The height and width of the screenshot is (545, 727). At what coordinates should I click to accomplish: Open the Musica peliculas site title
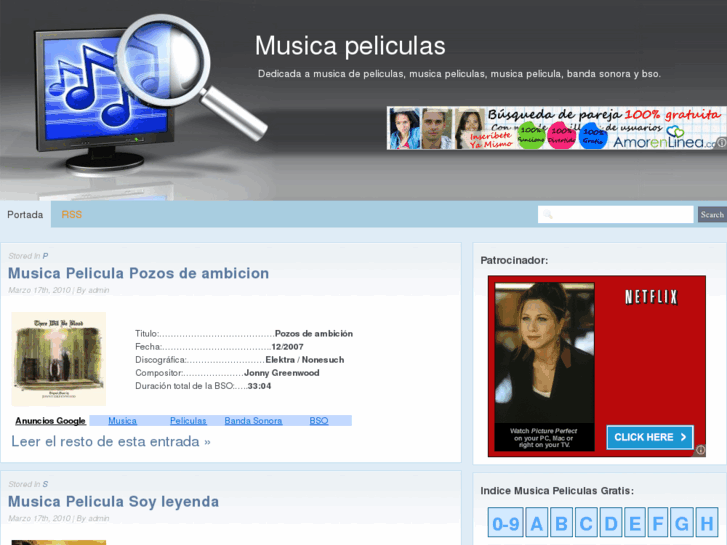[x=350, y=46]
